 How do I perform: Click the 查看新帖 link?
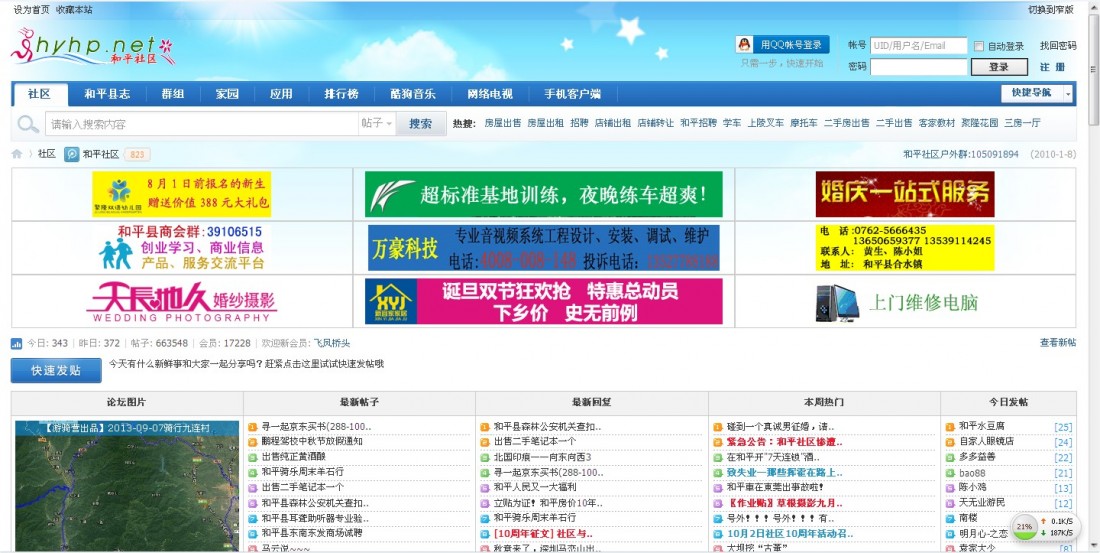[x=1058, y=342]
